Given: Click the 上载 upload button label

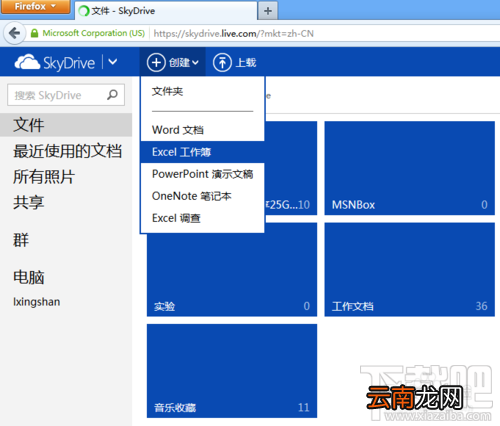Looking at the screenshot, I should click(x=246, y=62).
